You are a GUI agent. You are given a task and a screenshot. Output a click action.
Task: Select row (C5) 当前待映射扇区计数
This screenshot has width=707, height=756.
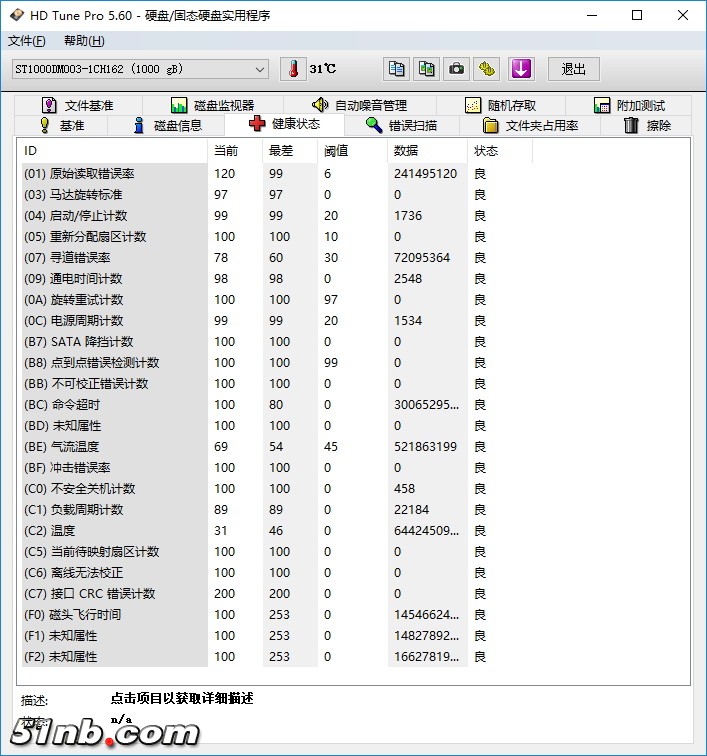pyautogui.click(x=277, y=552)
